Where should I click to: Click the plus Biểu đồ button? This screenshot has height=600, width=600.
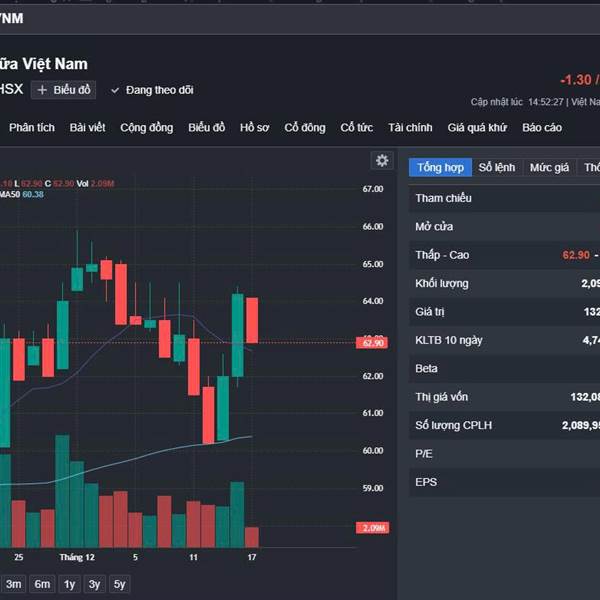click(63, 90)
